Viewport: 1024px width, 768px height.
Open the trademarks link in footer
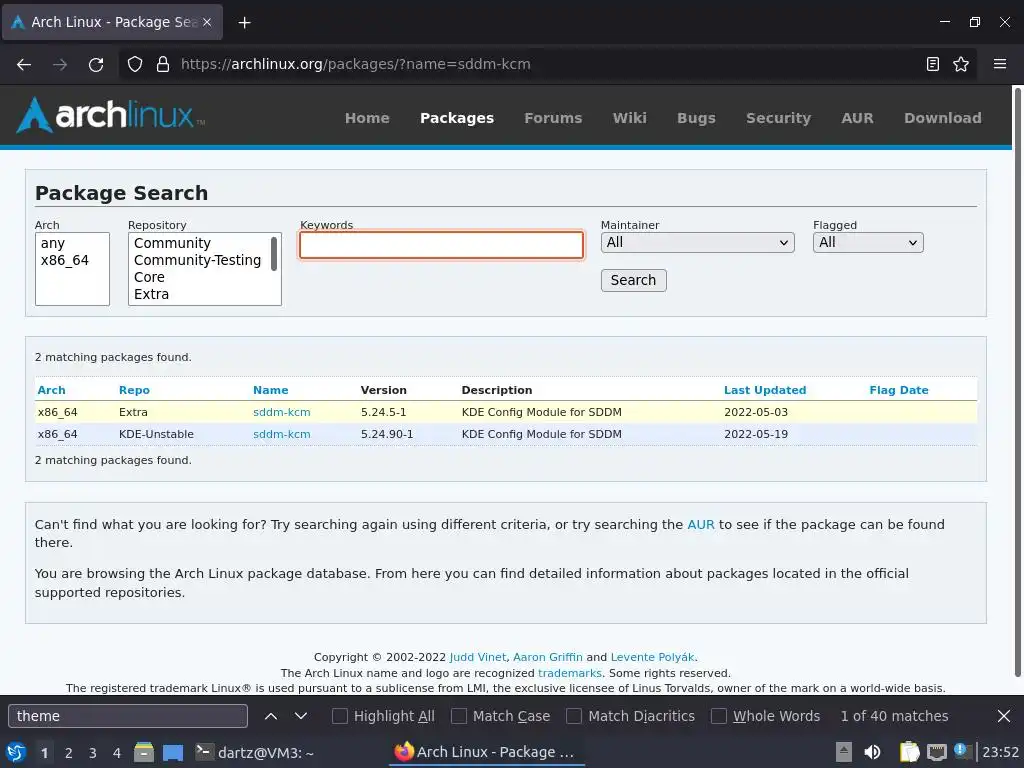click(569, 673)
